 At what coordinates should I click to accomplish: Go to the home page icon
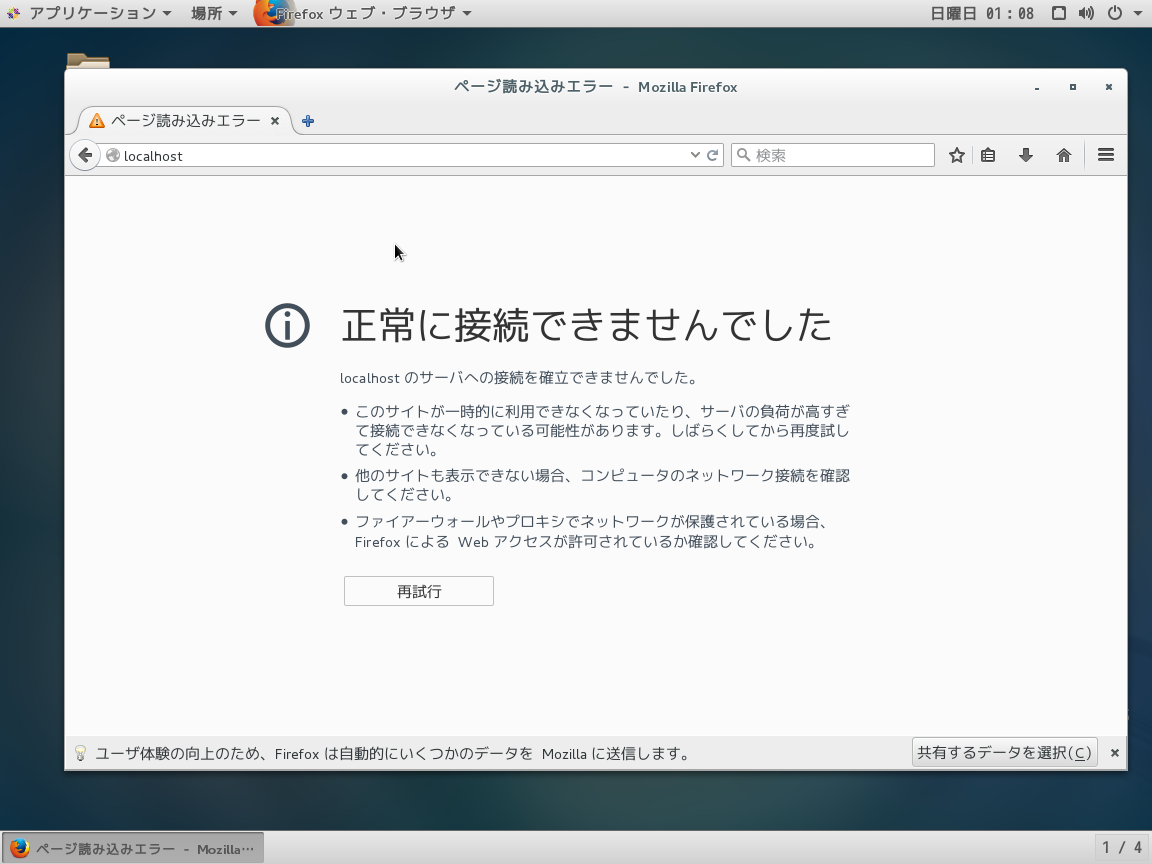point(1063,155)
